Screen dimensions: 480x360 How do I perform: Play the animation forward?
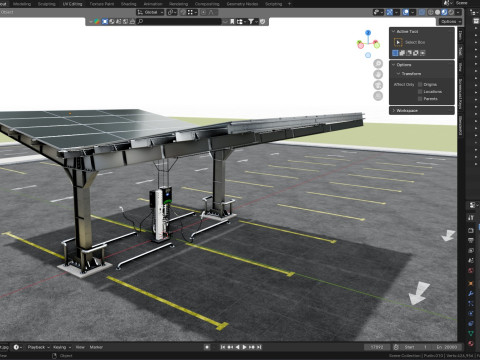coord(245,347)
